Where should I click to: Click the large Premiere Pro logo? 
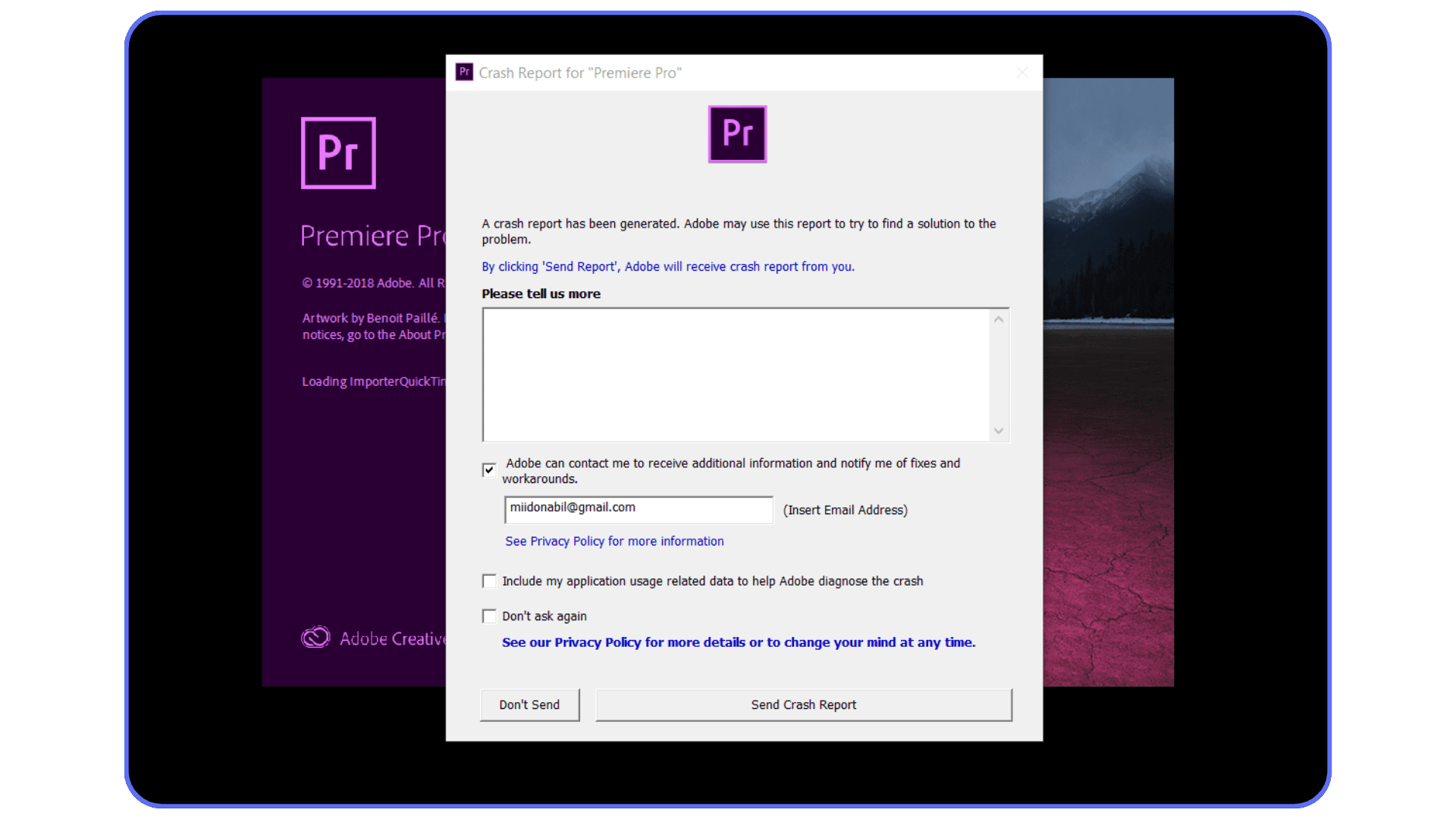(736, 134)
